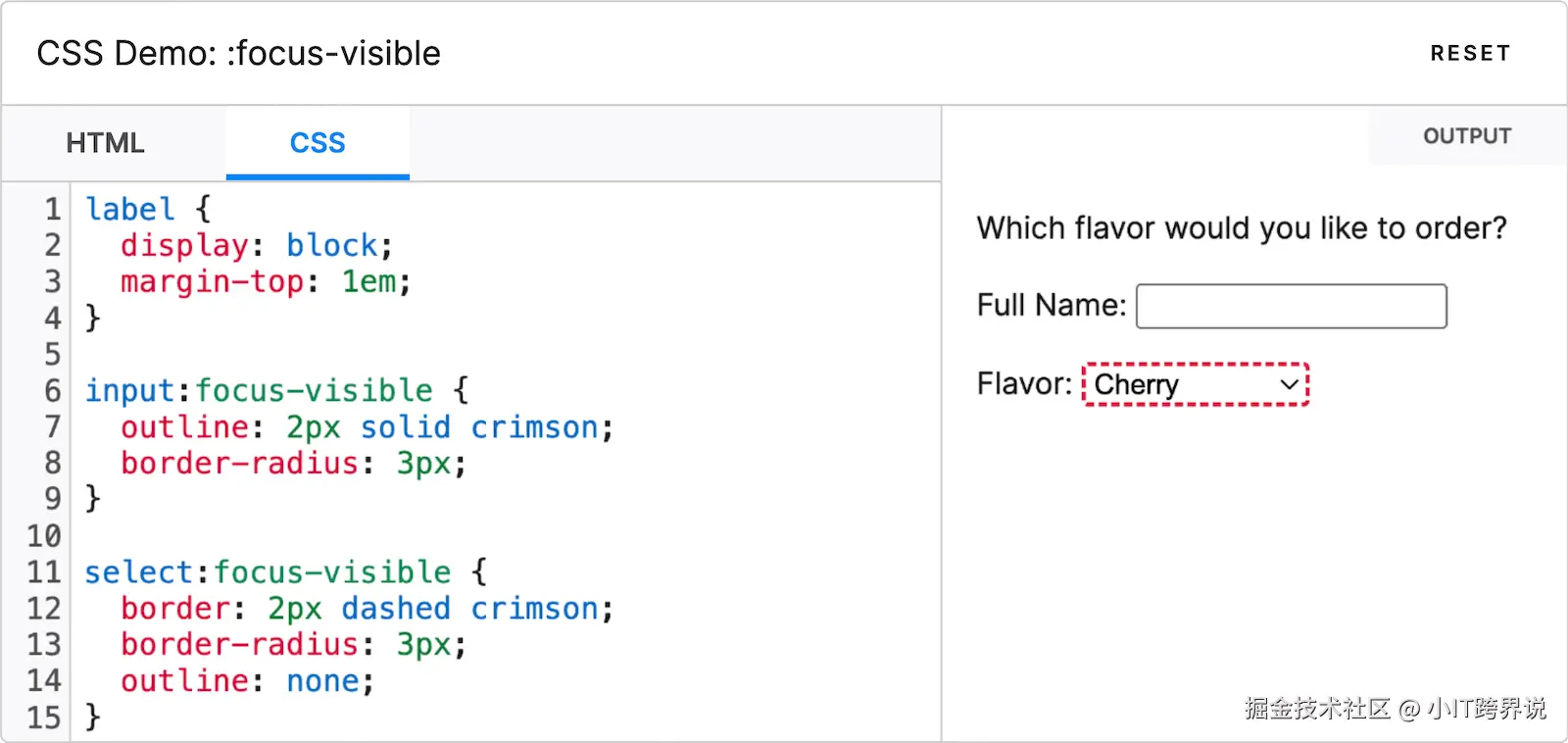The width and height of the screenshot is (1568, 743).
Task: Click the OUTPUT panel label
Action: tap(1466, 136)
